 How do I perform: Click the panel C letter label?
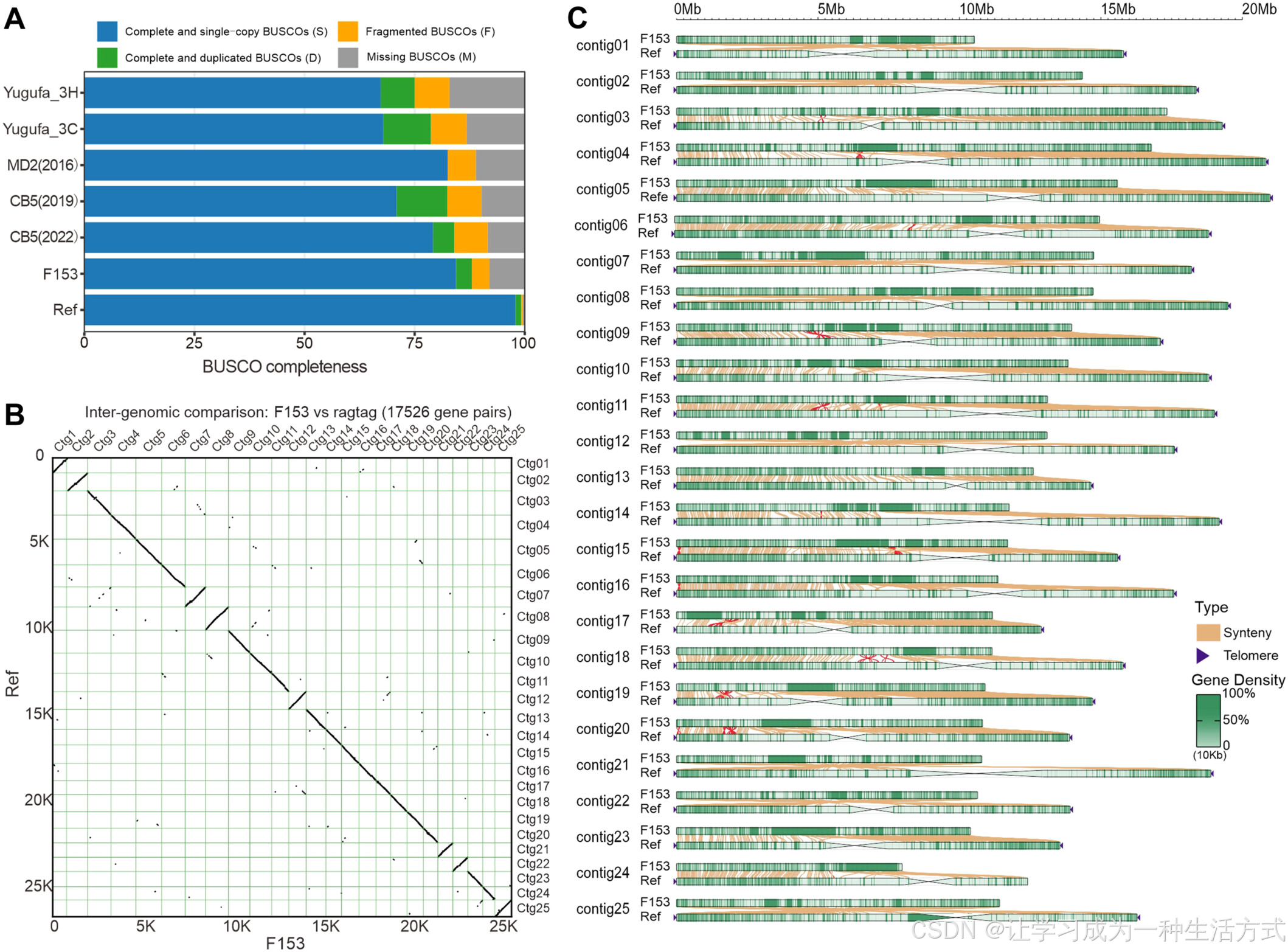(576, 18)
